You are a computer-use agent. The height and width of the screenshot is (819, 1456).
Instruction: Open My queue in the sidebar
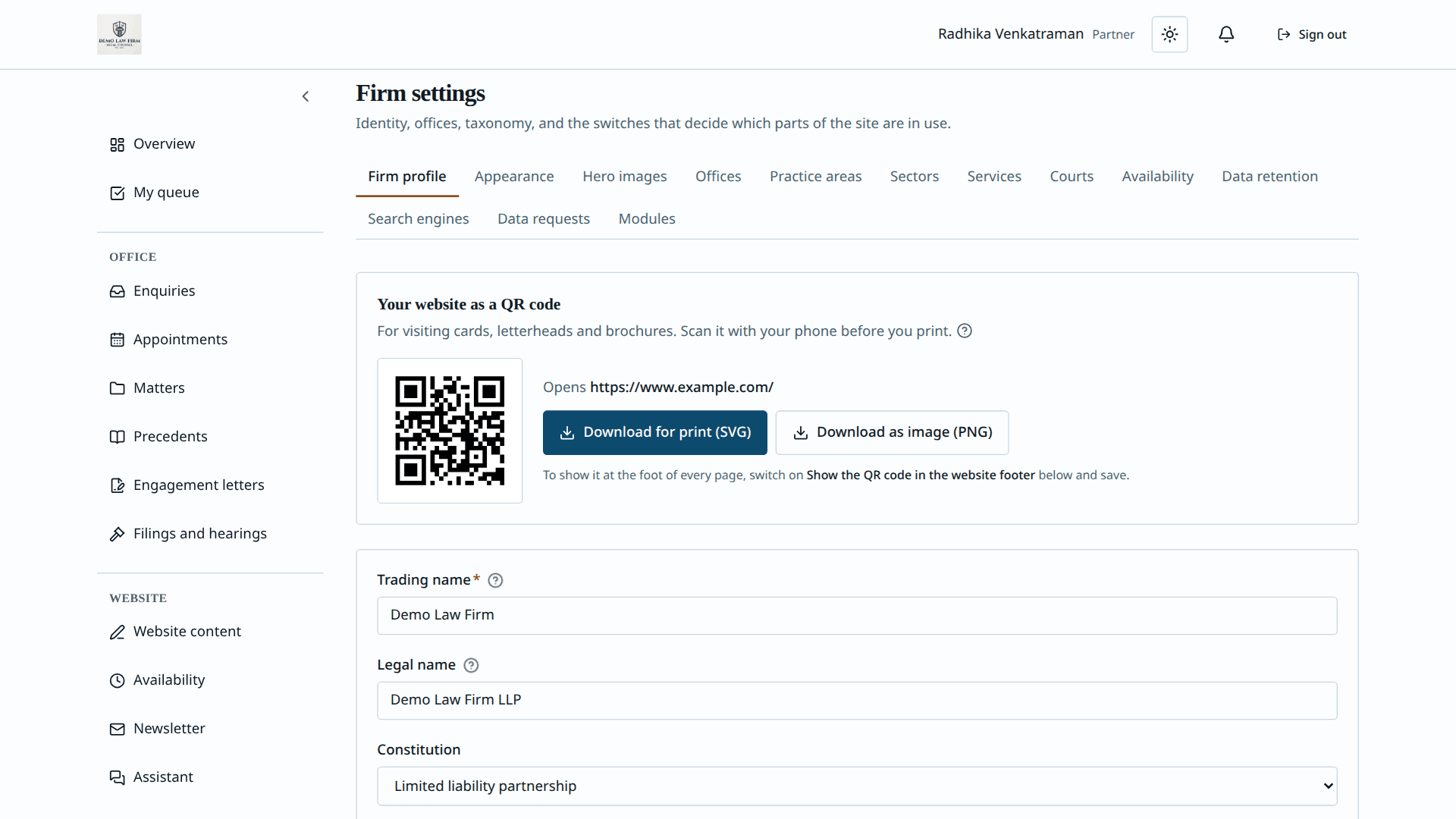210,193
